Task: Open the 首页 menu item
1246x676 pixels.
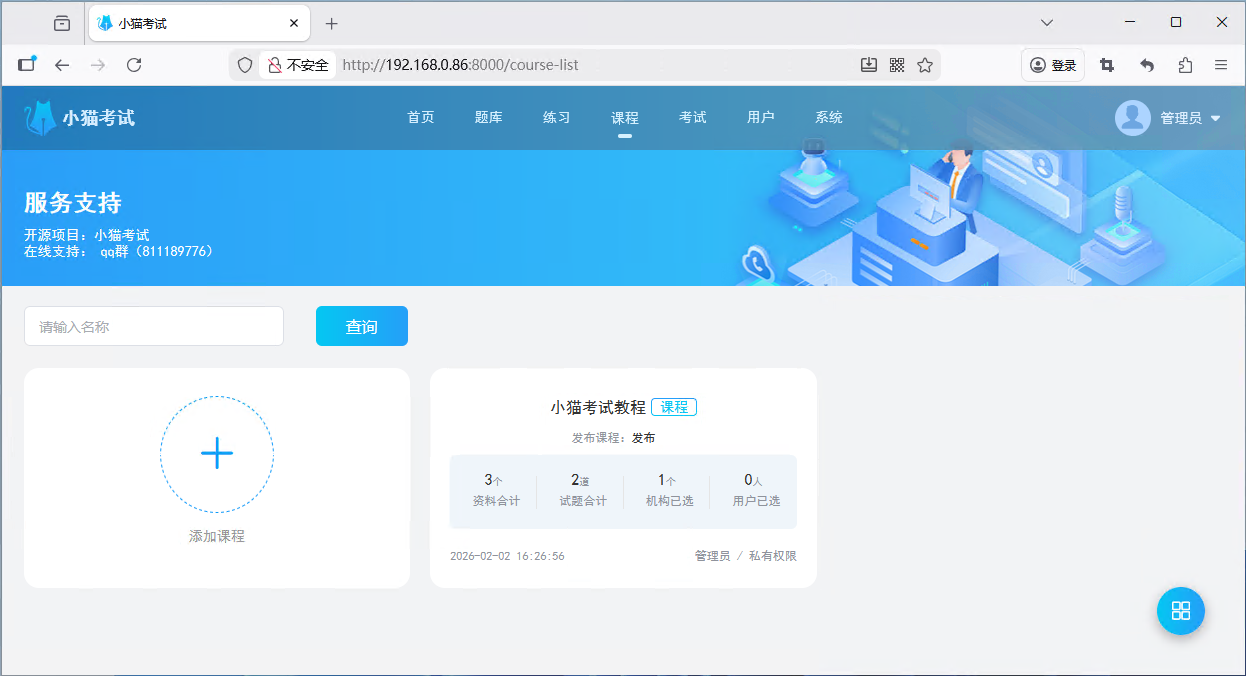Action: point(421,118)
